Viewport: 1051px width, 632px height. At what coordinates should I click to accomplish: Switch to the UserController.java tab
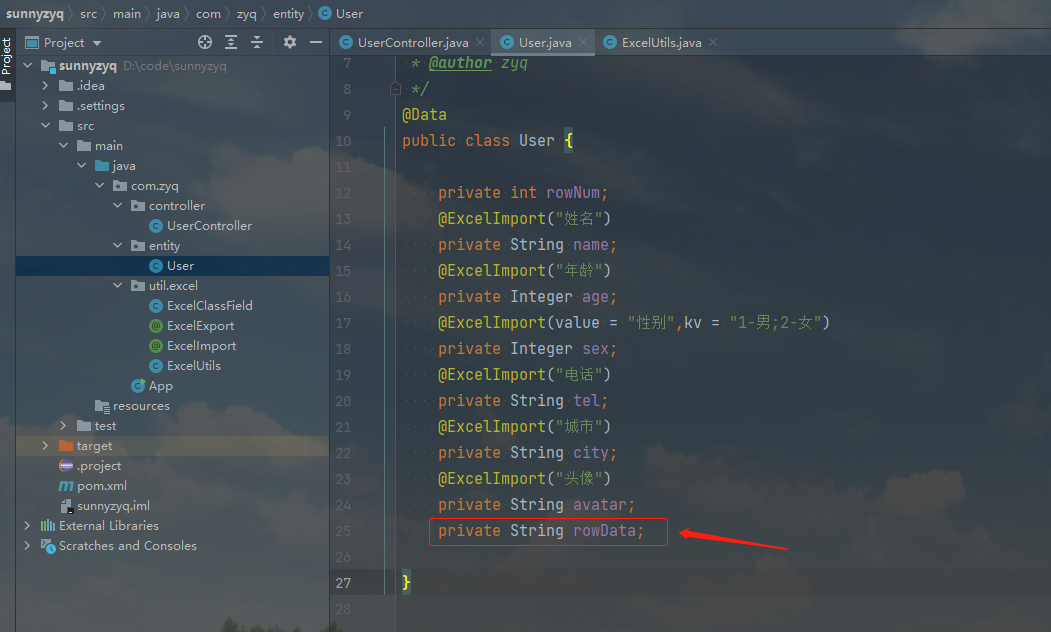412,43
